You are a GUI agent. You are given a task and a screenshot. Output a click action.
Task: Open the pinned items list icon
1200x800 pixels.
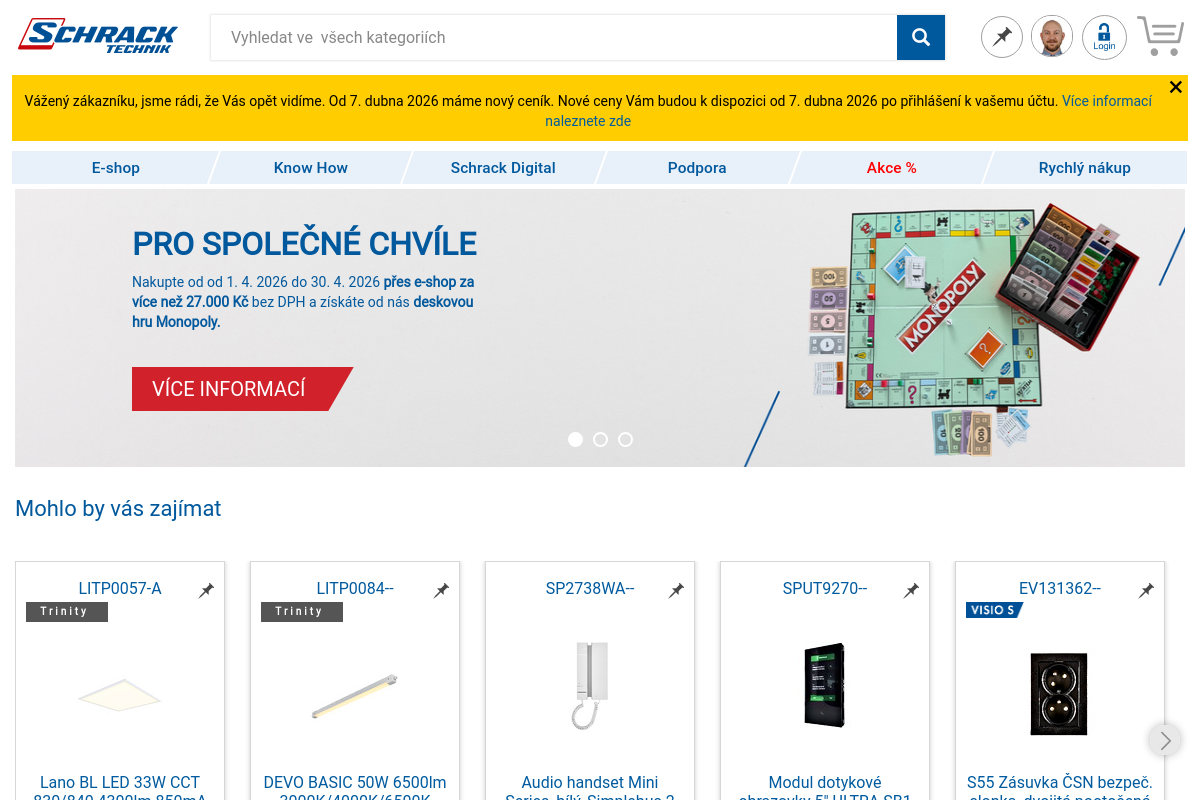tap(1002, 37)
